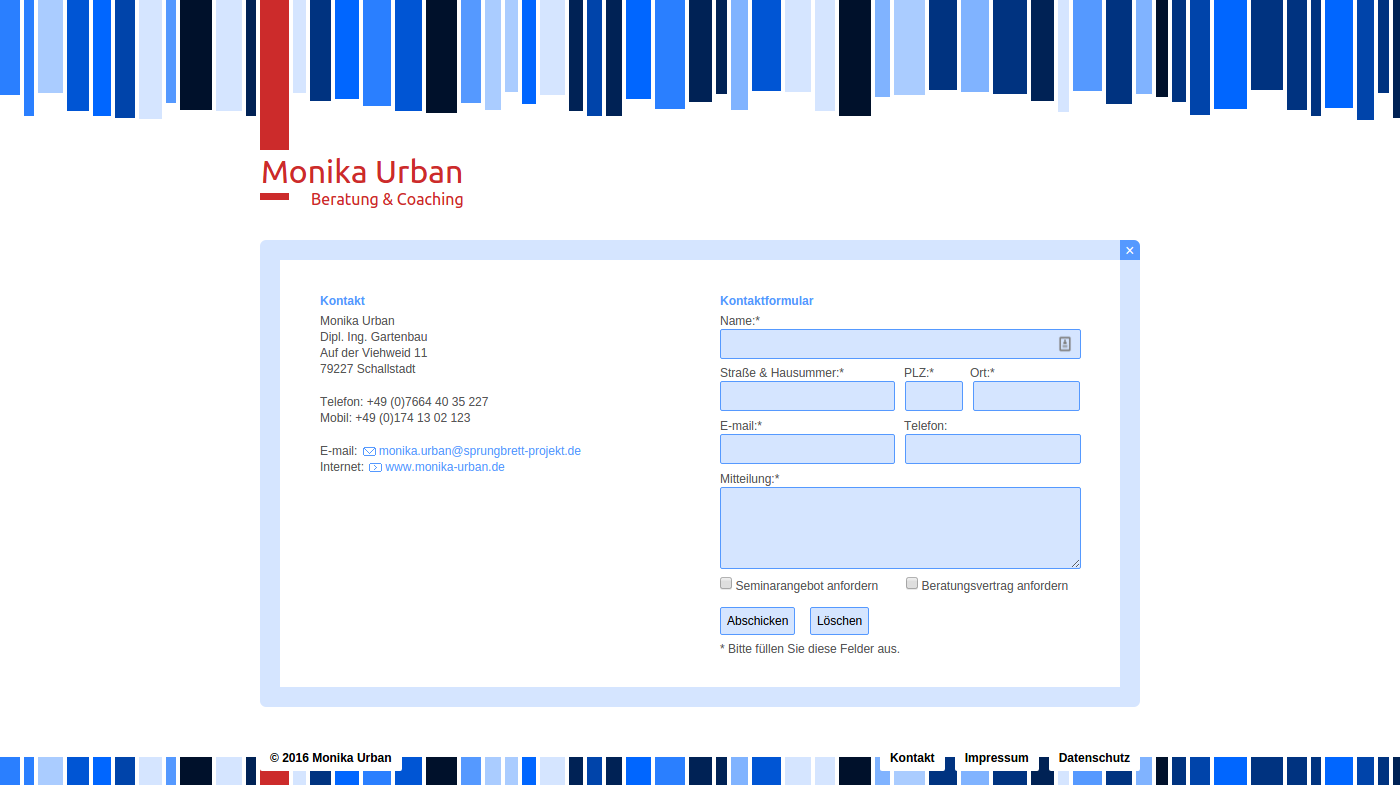
Task: Open the monika.urban@sprungbrett-projekt.de email link
Action: 480,451
